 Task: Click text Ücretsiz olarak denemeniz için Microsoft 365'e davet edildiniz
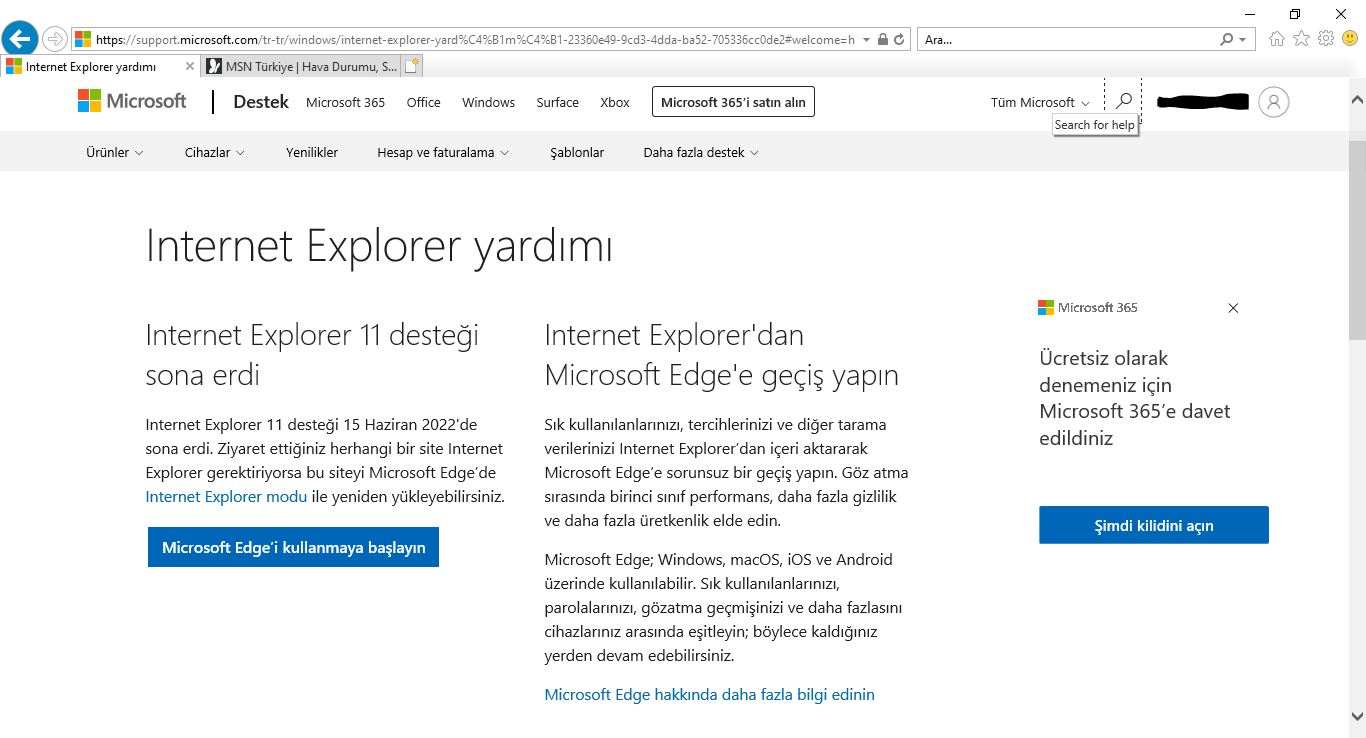1135,398
